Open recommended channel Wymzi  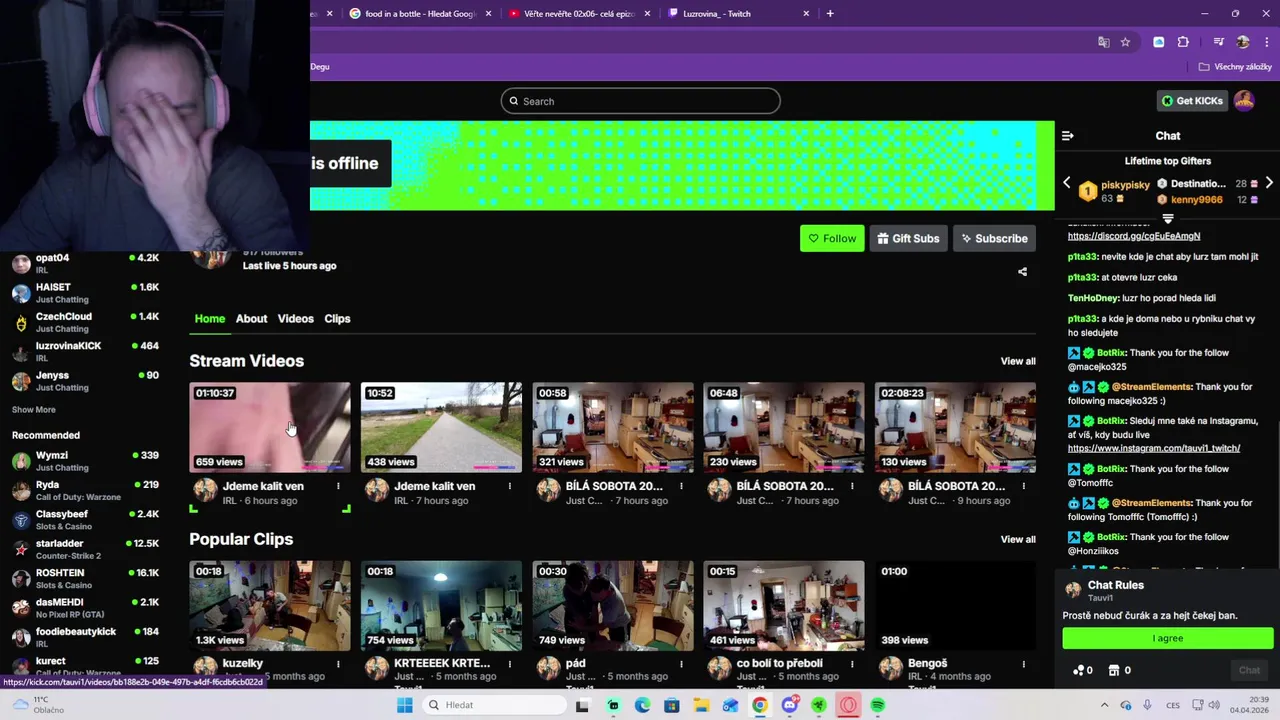click(x=85, y=461)
